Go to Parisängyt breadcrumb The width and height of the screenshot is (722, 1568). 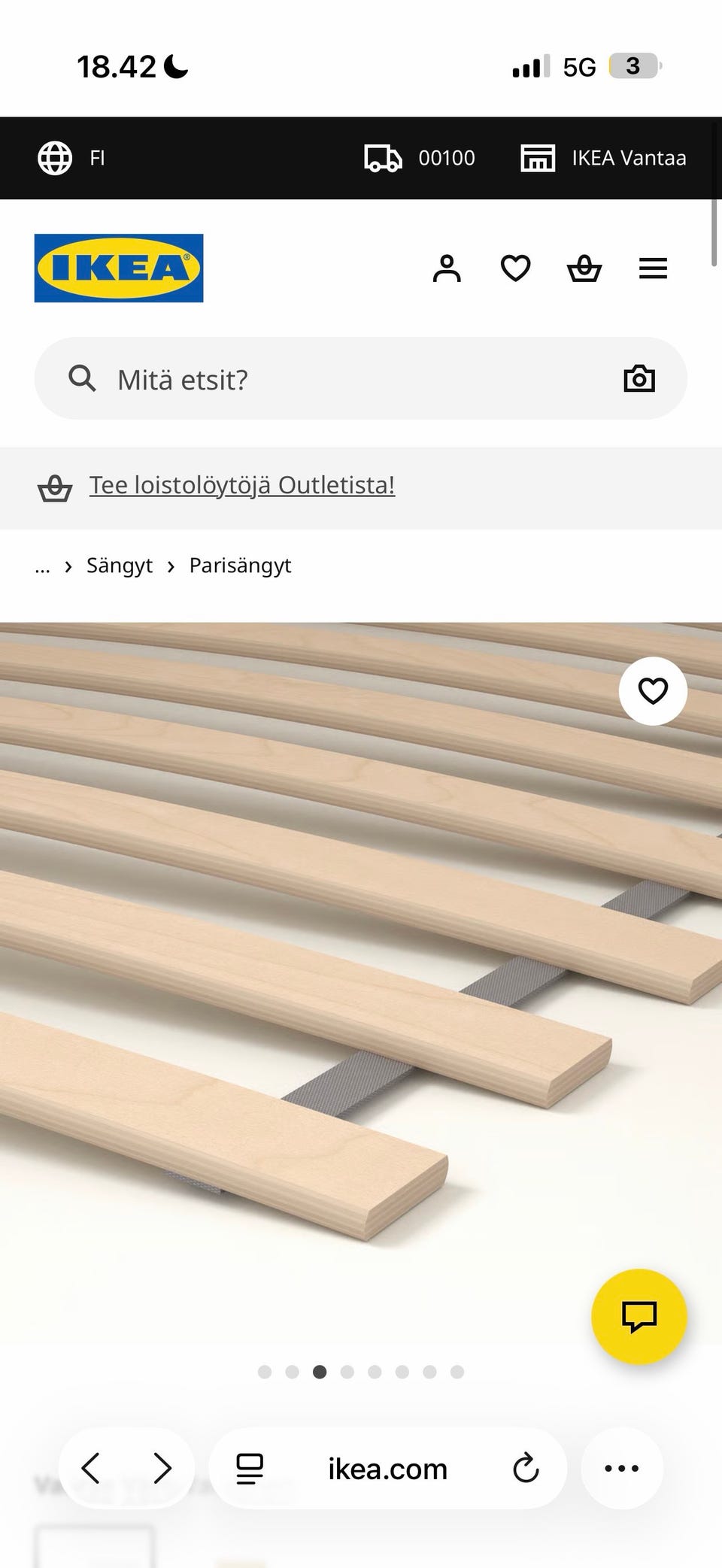tap(240, 566)
